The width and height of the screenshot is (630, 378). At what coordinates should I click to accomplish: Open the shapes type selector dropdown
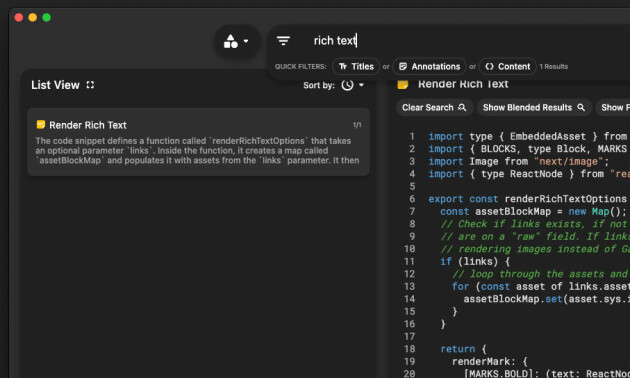(236, 41)
